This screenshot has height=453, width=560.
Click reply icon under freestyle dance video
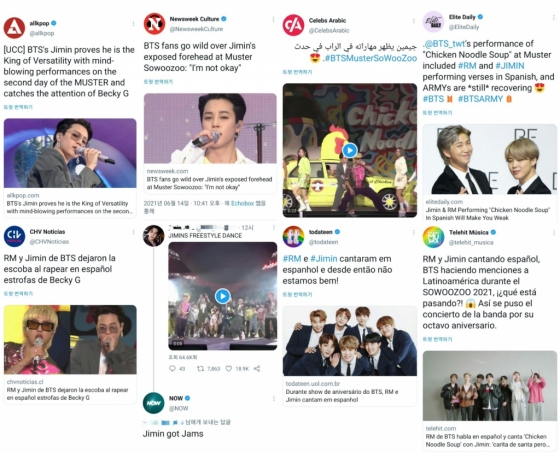coord(172,368)
